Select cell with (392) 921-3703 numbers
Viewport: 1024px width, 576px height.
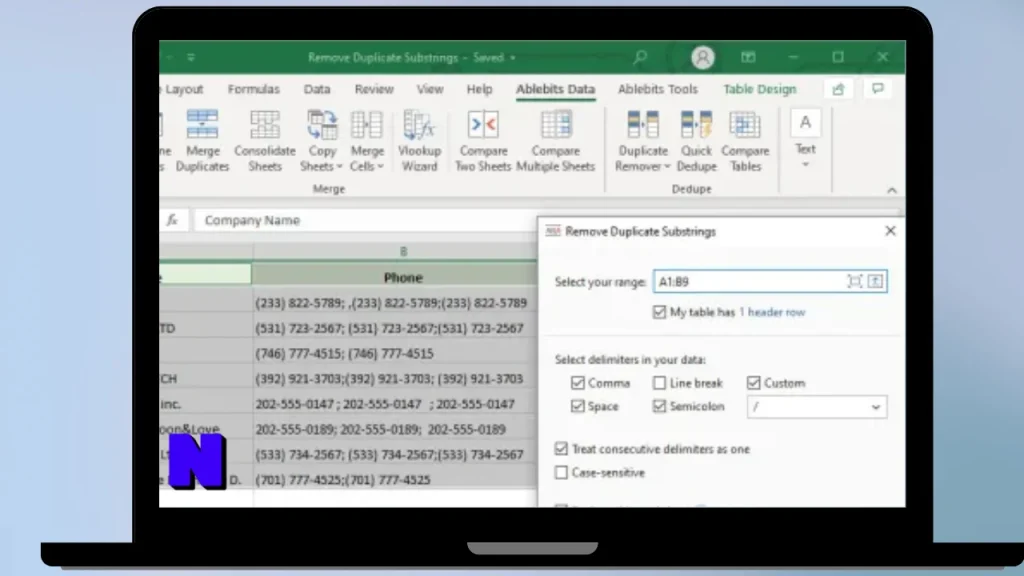pos(394,379)
